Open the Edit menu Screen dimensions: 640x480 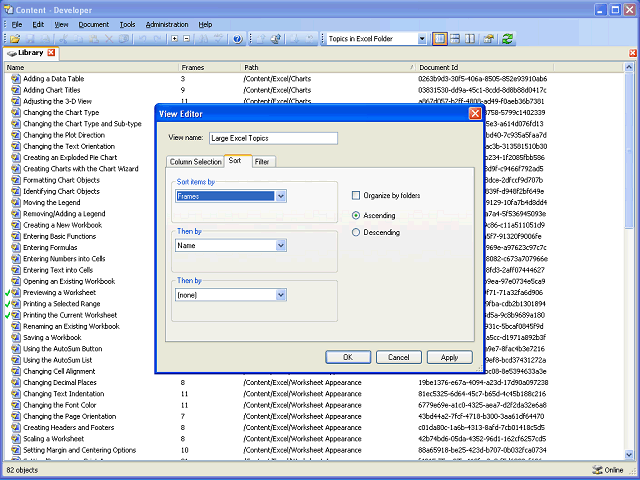point(38,24)
